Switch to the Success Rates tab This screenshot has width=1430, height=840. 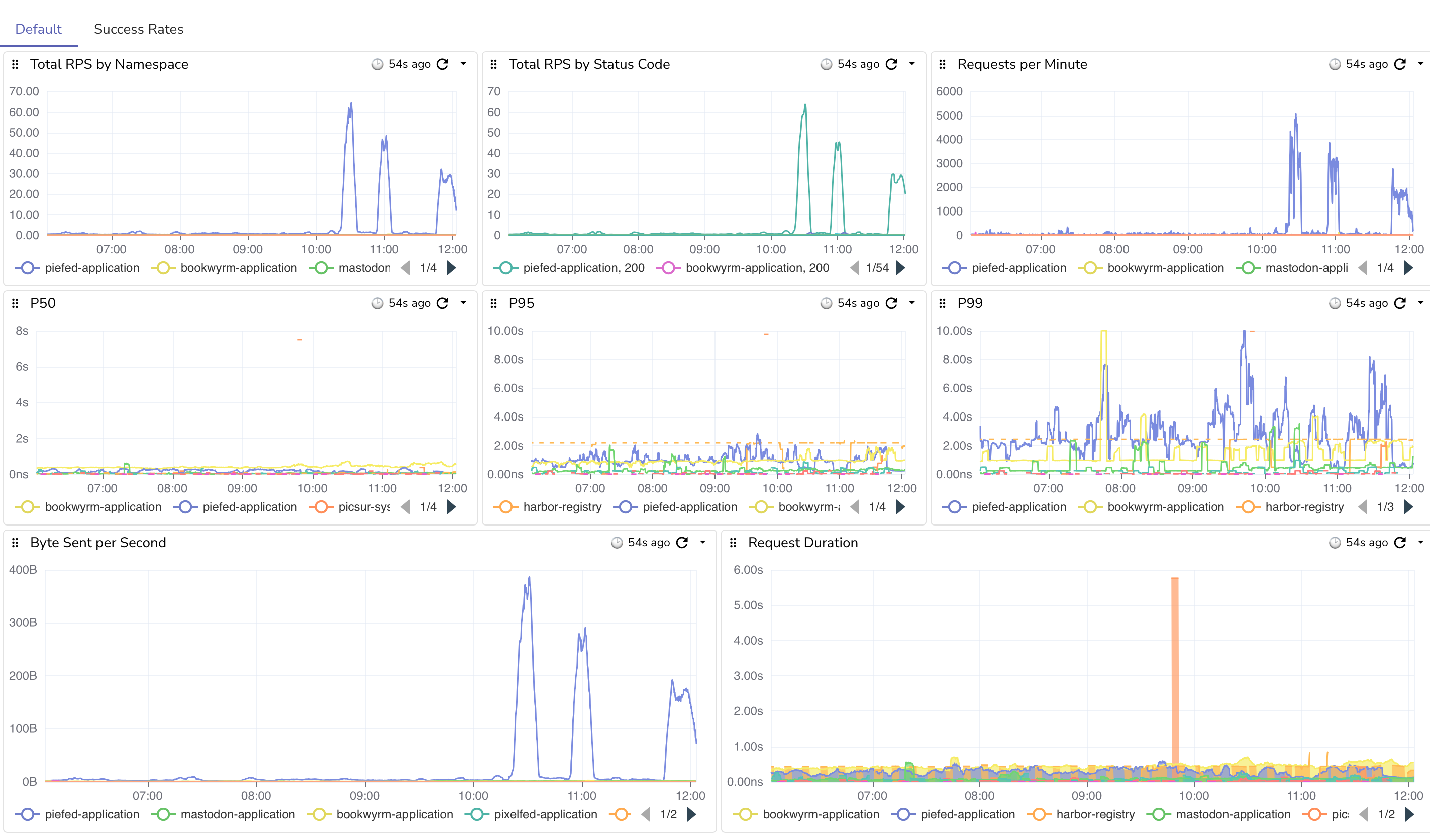click(x=139, y=29)
